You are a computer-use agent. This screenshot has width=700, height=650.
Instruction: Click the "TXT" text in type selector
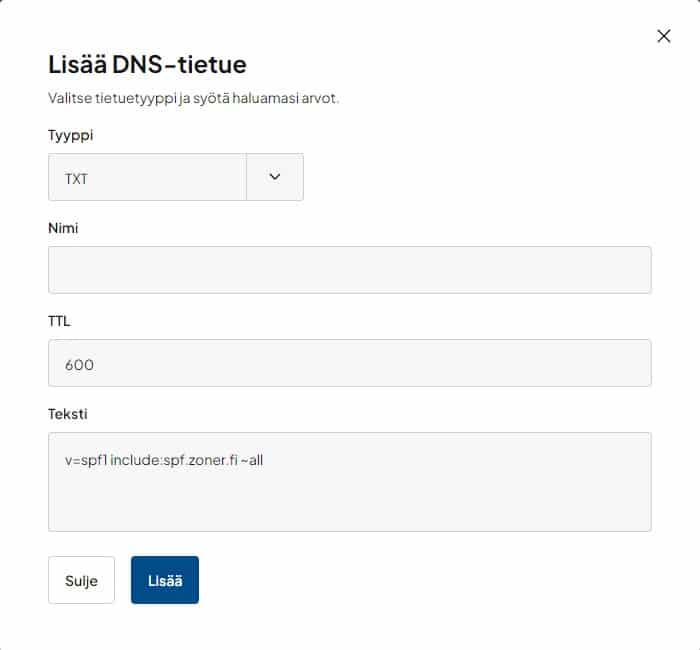point(77,178)
